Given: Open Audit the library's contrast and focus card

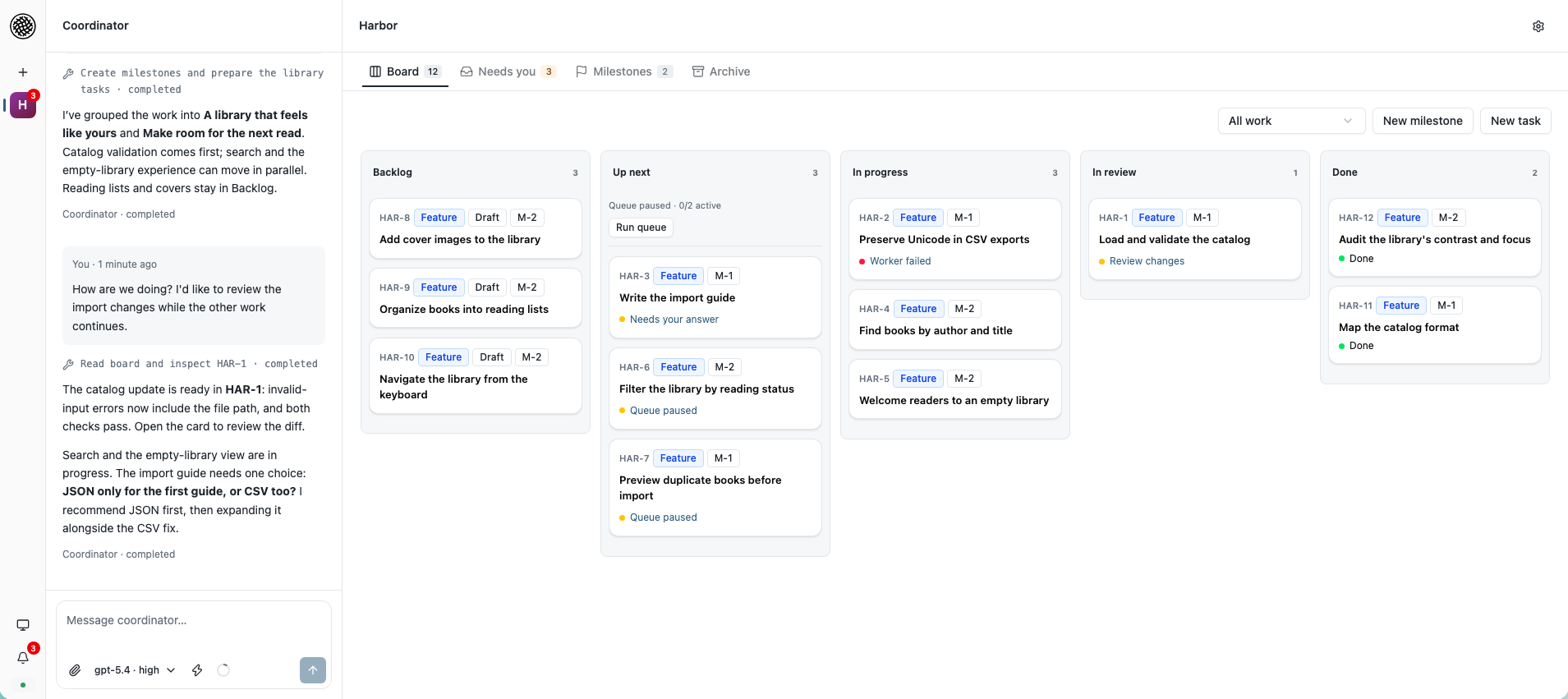Looking at the screenshot, I should [1435, 237].
